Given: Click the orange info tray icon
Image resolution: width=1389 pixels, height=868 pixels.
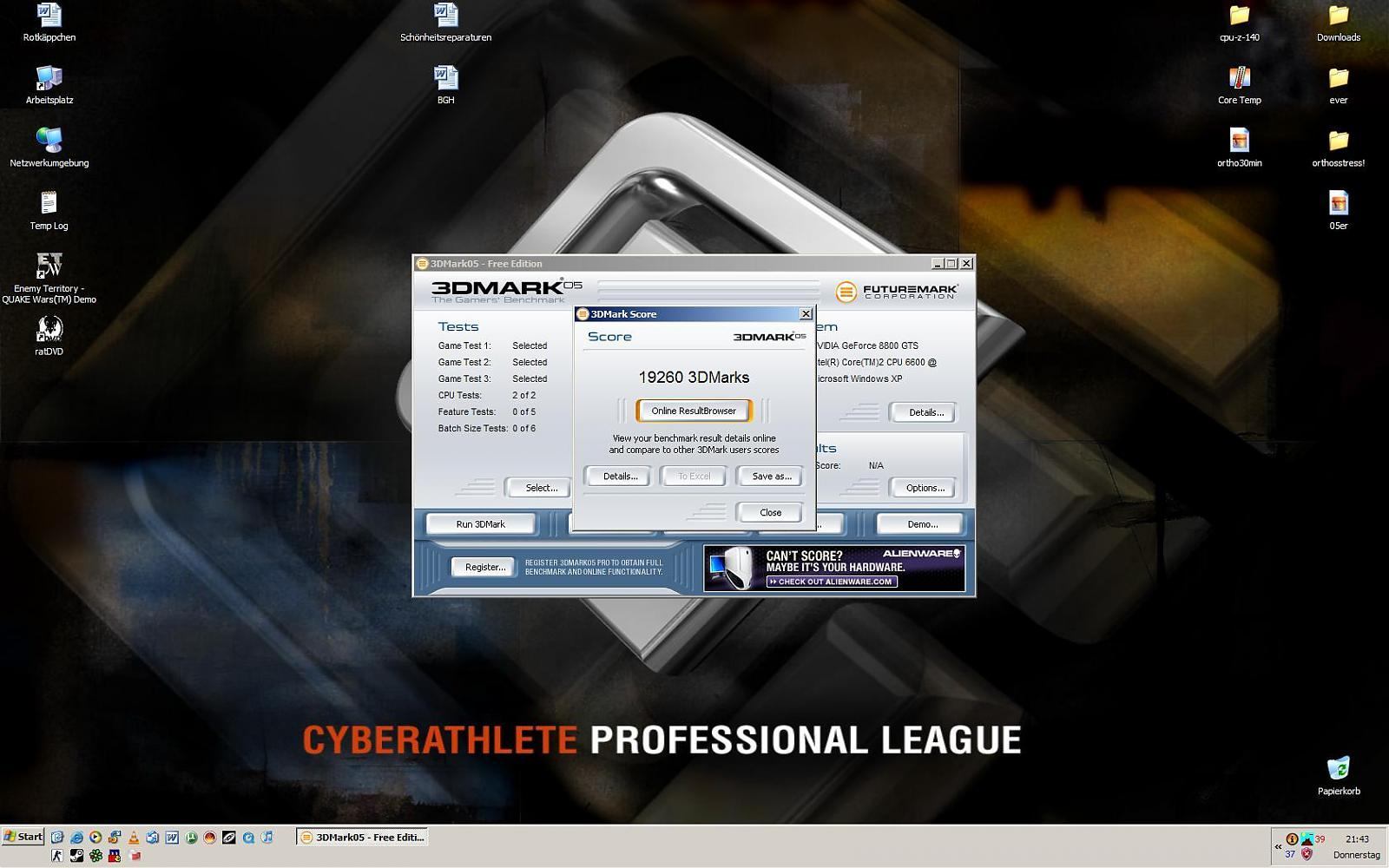Looking at the screenshot, I should tap(1292, 839).
